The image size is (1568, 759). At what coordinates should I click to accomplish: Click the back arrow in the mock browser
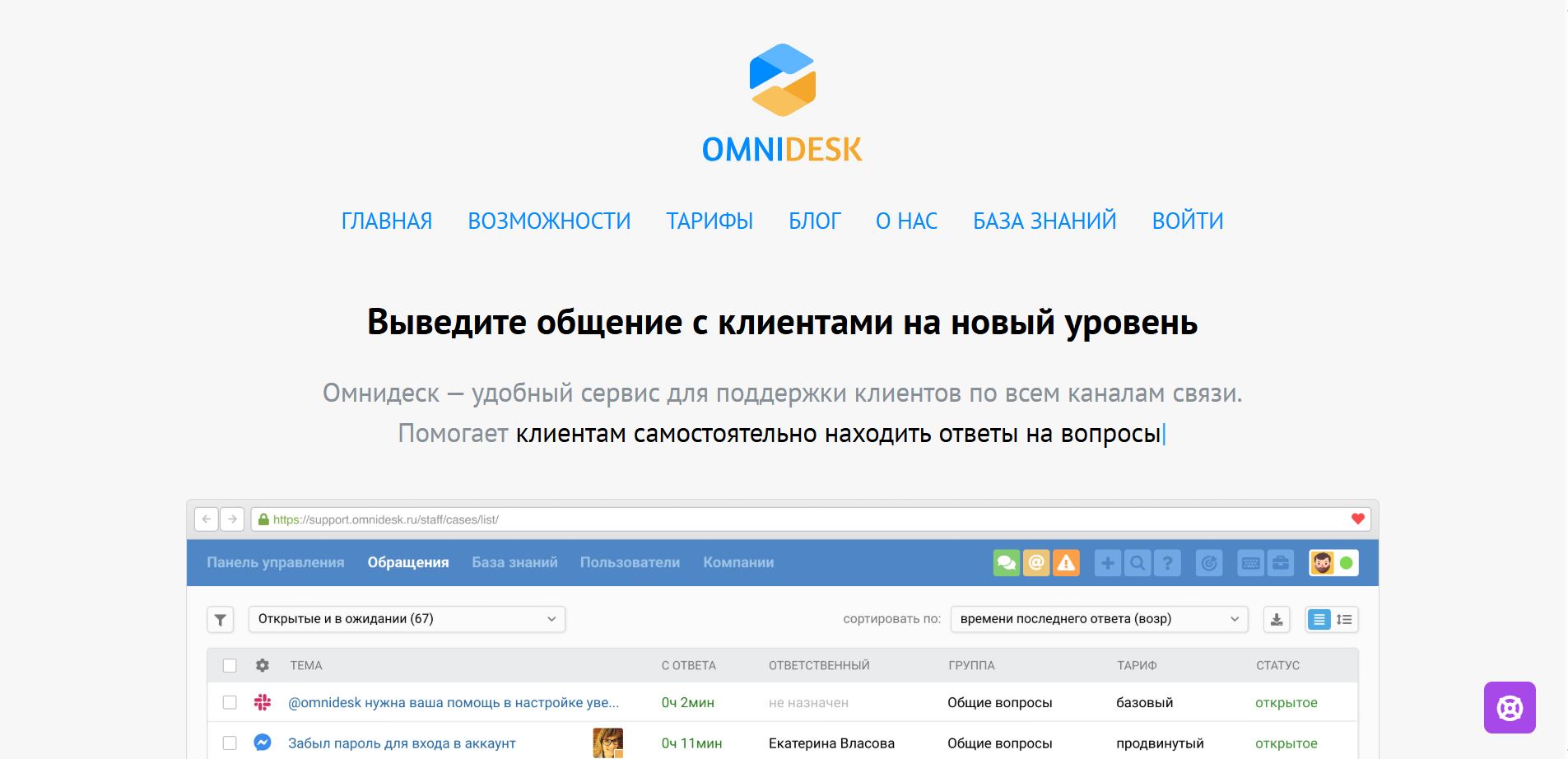[x=207, y=519]
